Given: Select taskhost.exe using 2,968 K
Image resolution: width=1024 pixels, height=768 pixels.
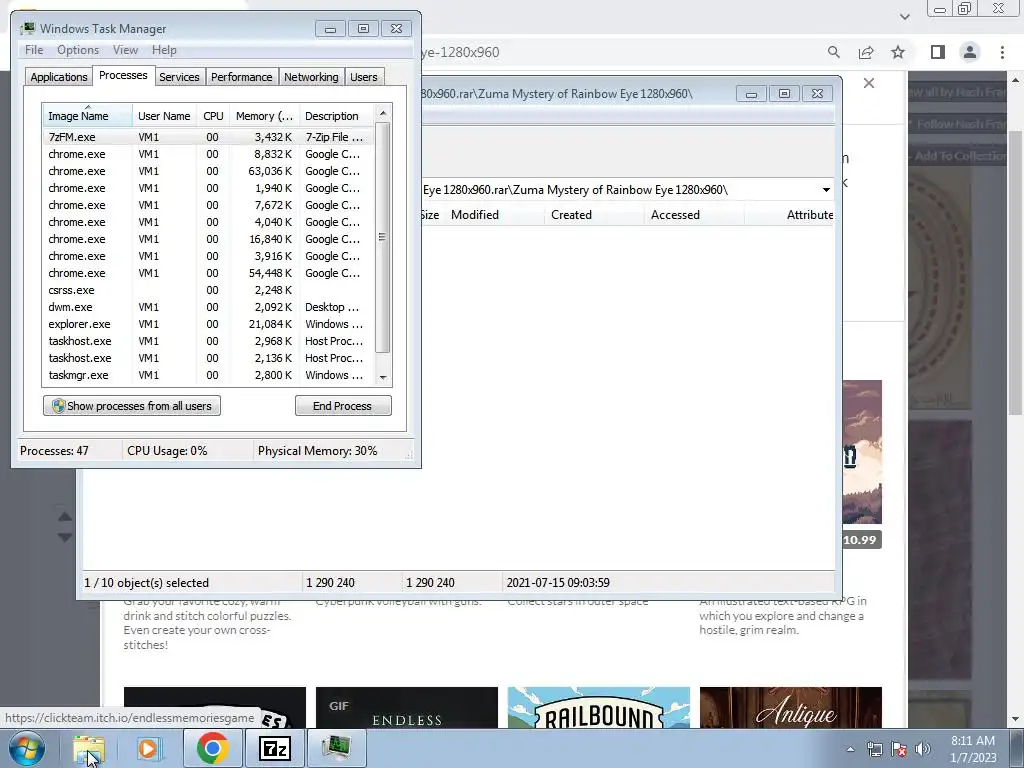Looking at the screenshot, I should click(208, 341).
